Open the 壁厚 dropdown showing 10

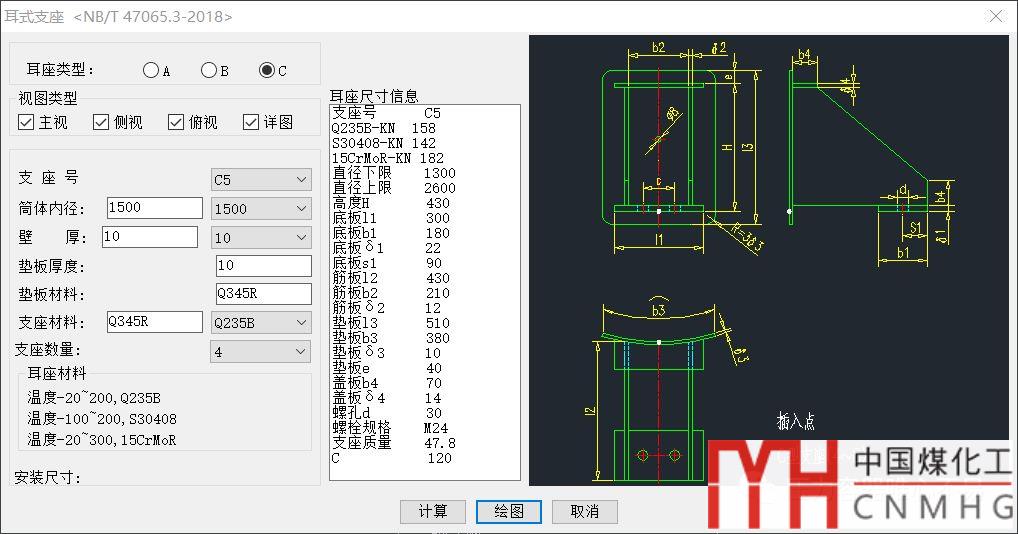[262, 238]
